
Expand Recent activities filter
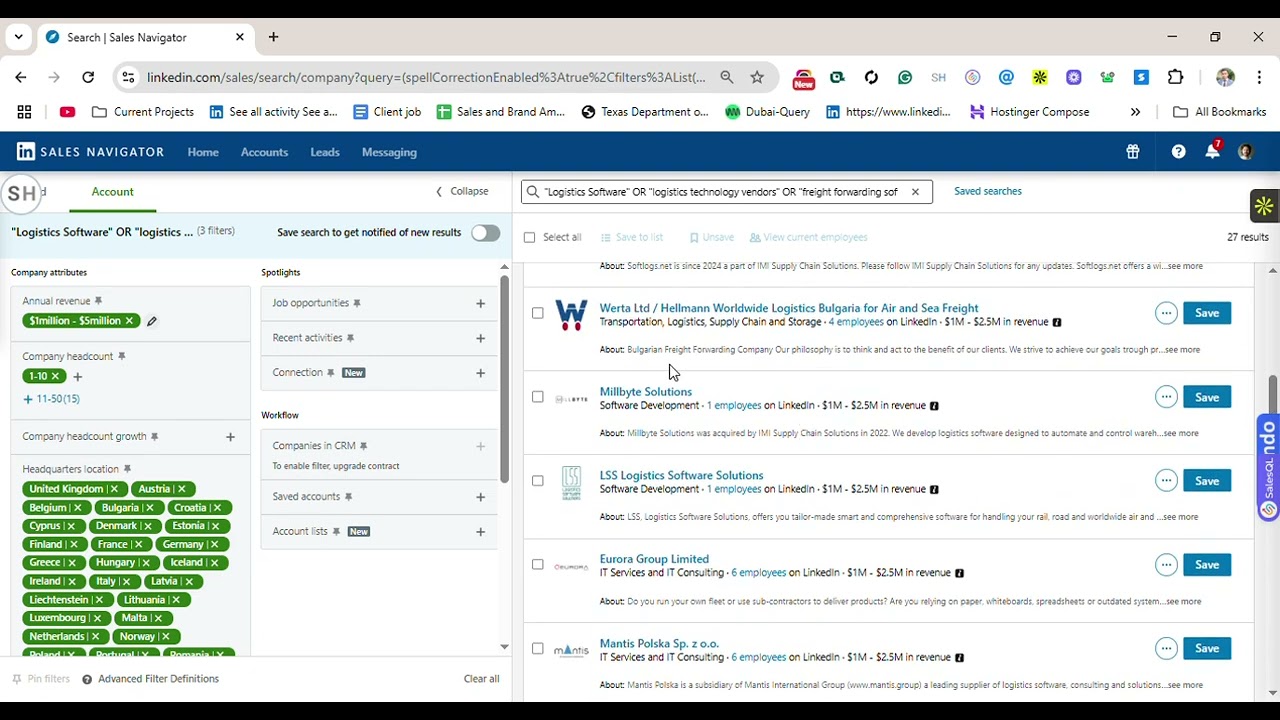pos(480,338)
